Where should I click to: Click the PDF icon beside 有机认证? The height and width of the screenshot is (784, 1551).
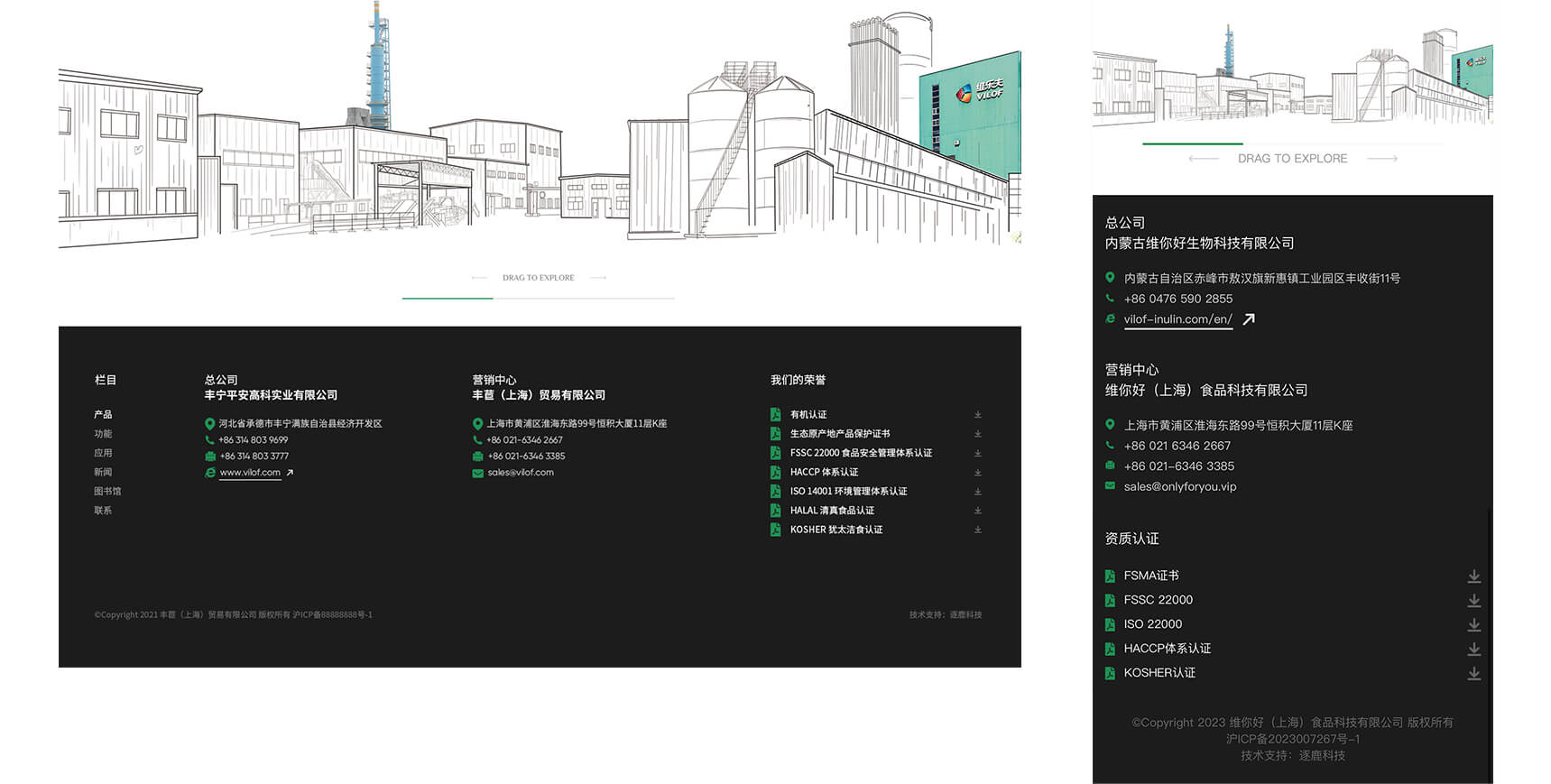pos(775,414)
